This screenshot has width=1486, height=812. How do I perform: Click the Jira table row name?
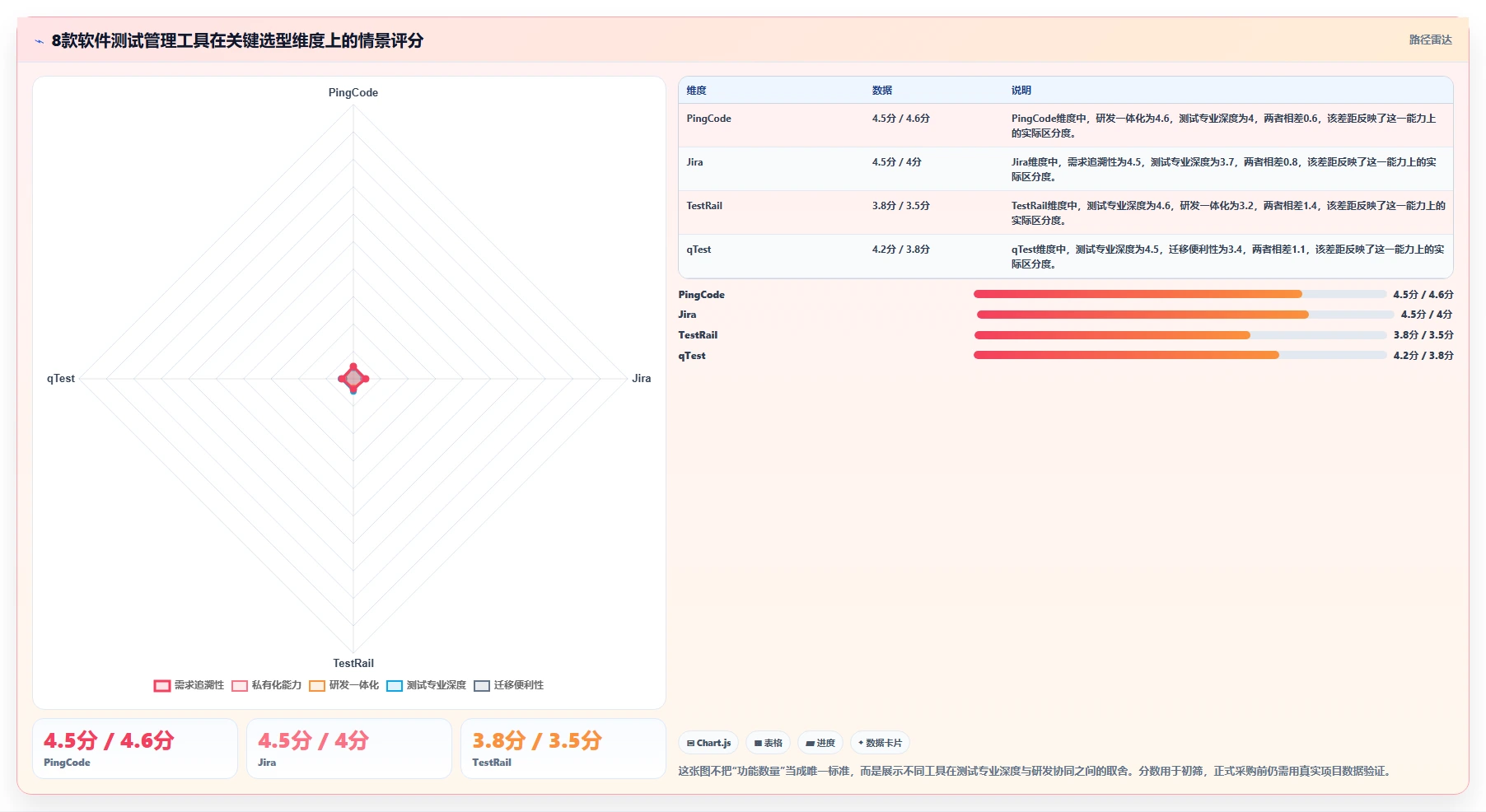(694, 162)
